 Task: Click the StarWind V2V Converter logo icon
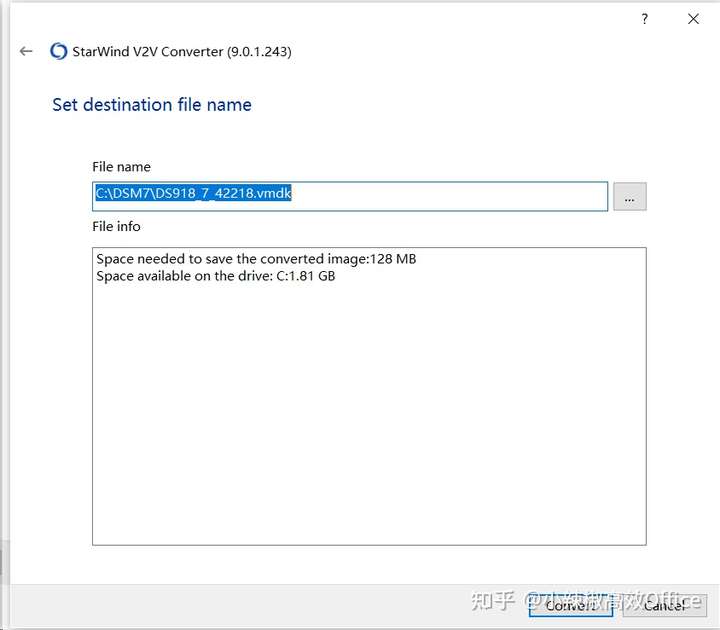tap(58, 51)
